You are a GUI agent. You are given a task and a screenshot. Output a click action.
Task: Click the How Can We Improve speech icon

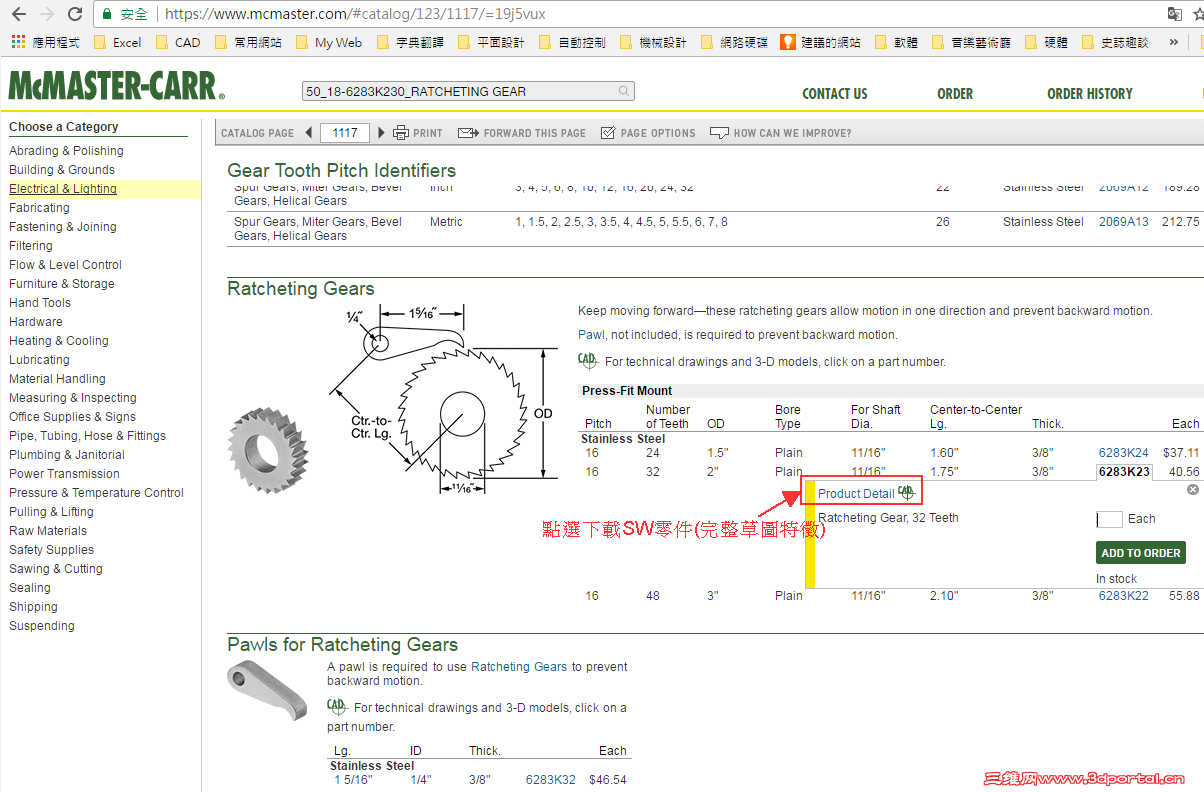click(719, 133)
